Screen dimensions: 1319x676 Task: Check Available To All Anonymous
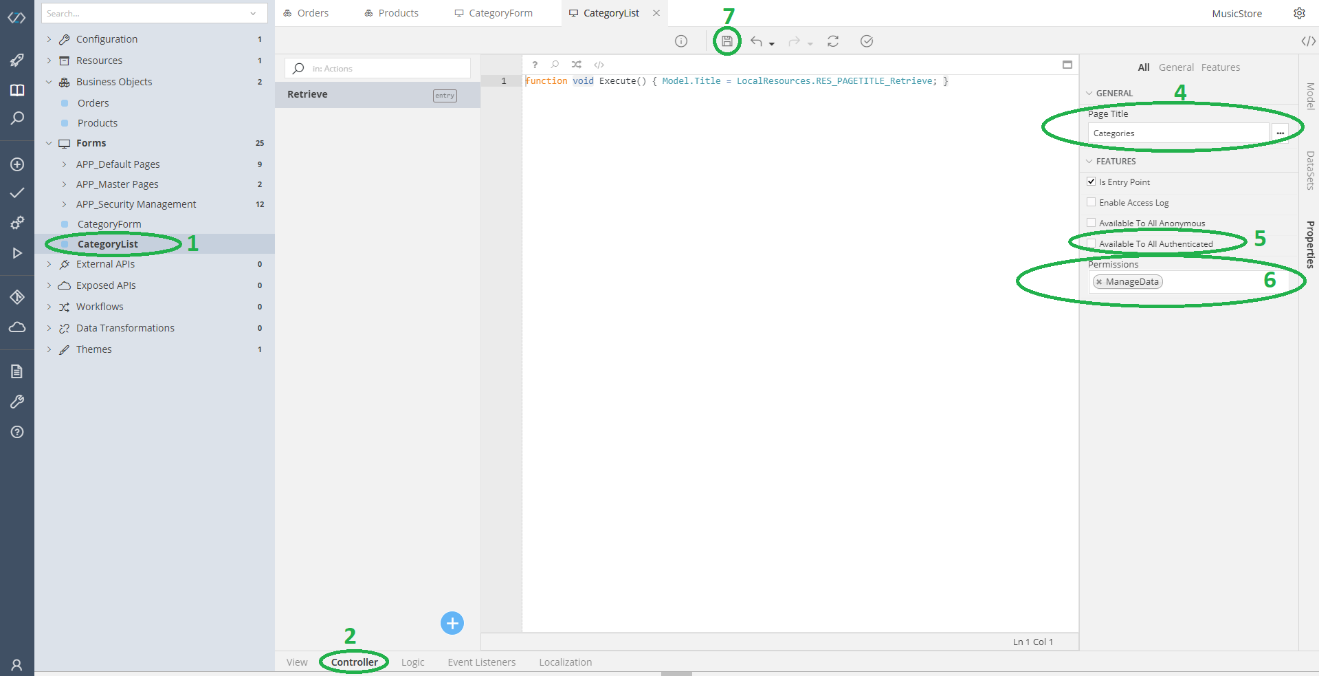(1091, 222)
